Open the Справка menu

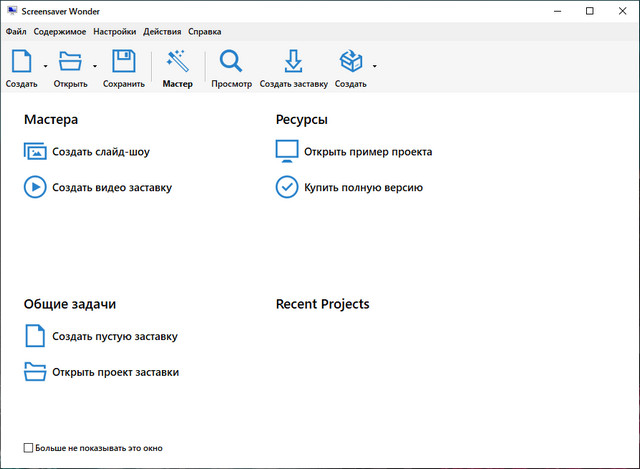pyautogui.click(x=204, y=32)
